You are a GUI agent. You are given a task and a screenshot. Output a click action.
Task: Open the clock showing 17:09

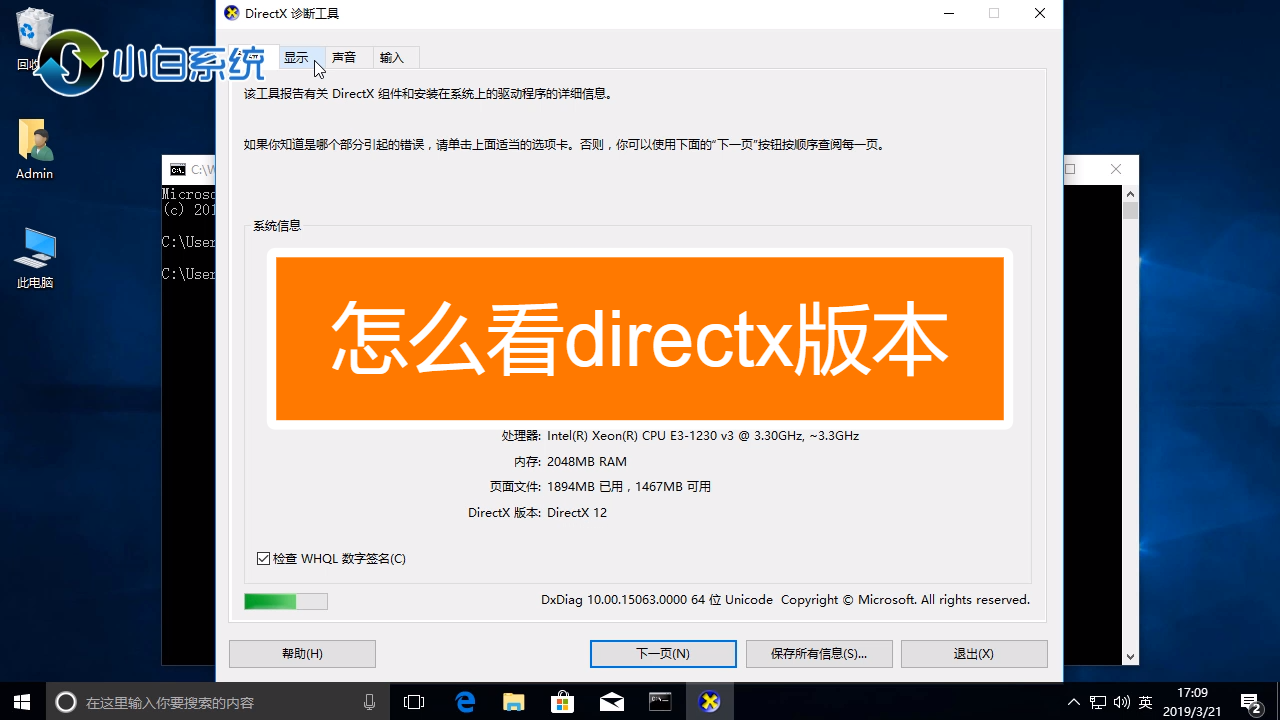1192,702
